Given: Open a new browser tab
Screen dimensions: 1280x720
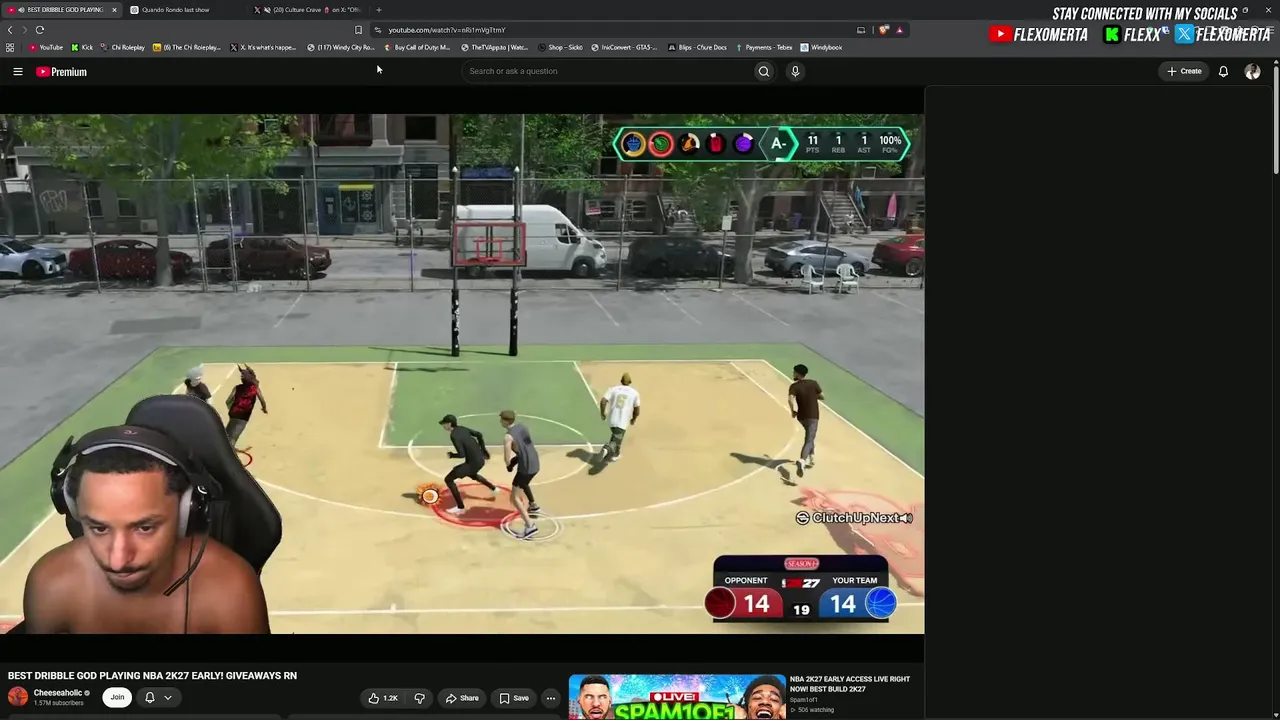Looking at the screenshot, I should [379, 10].
